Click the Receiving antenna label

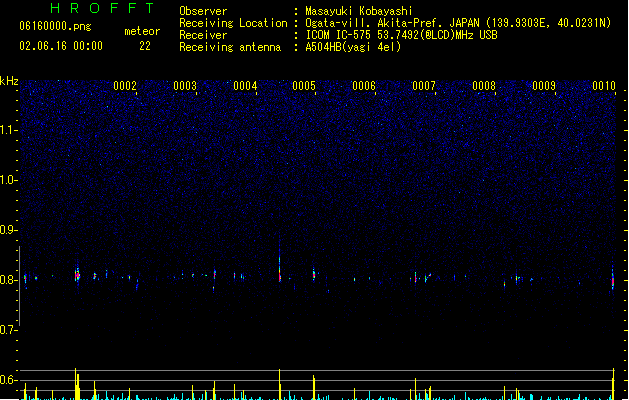point(230,47)
